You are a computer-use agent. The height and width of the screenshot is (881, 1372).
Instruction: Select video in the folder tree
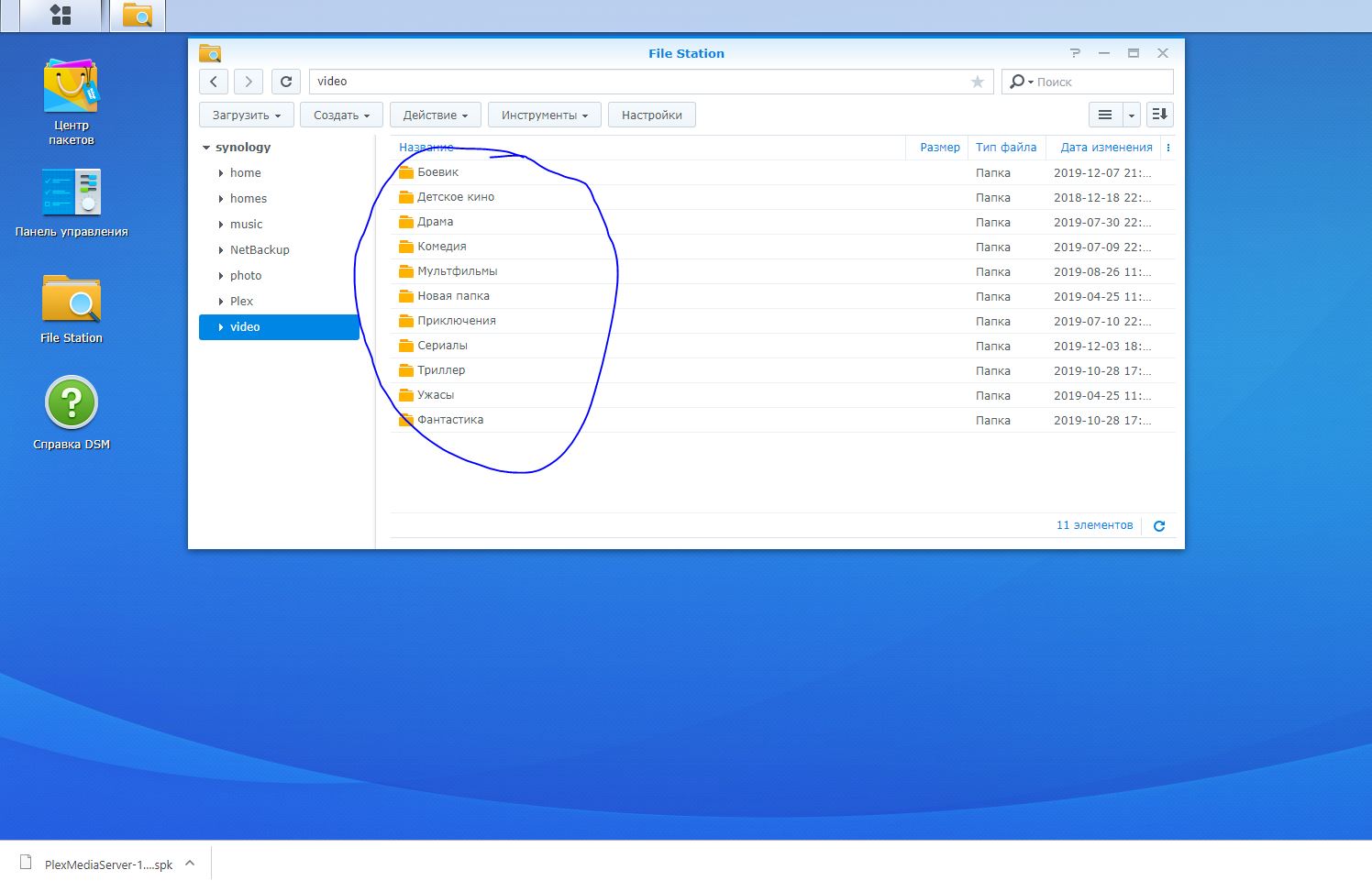click(x=279, y=327)
